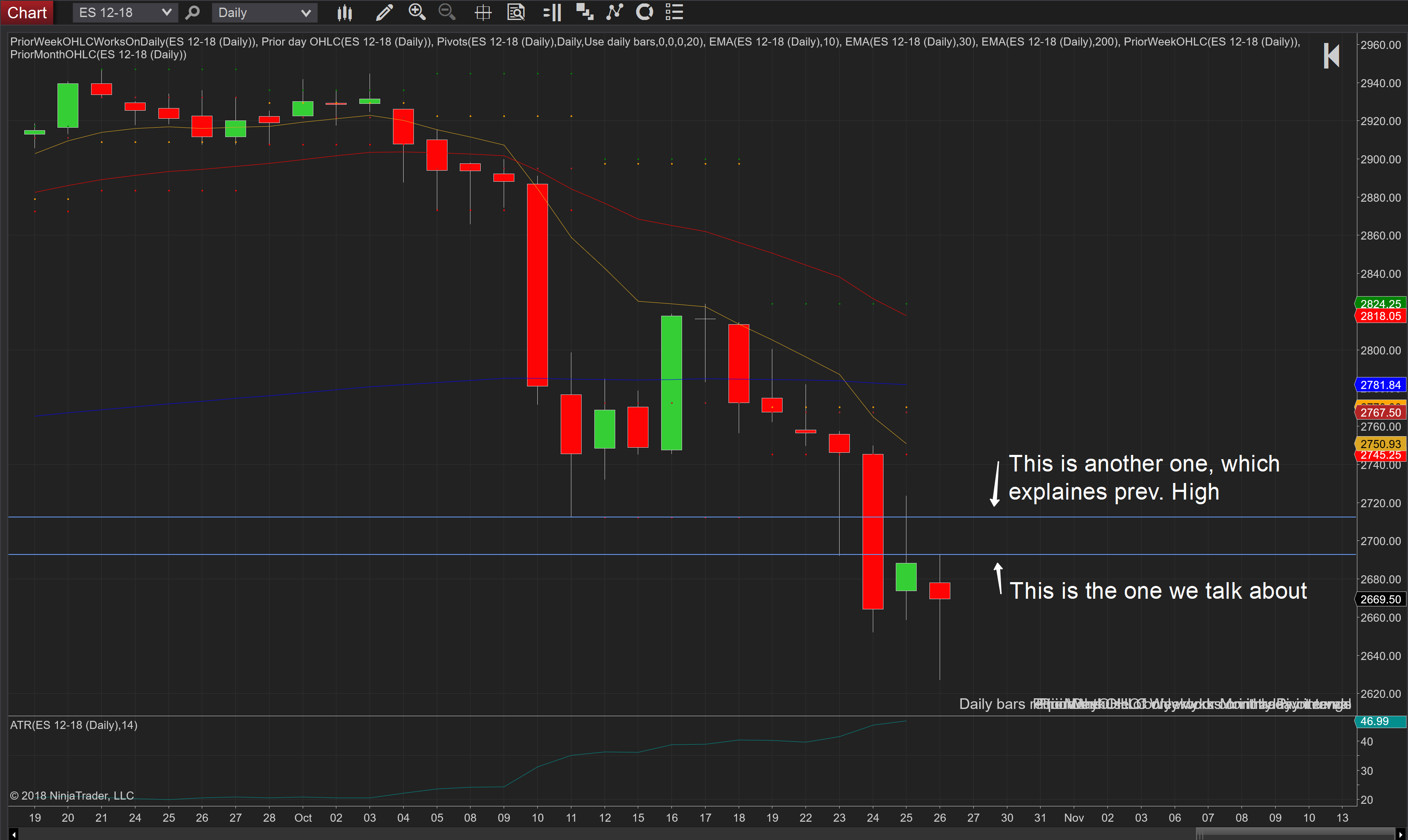Viewport: 1408px width, 840px height.
Task: Select the 2669.50 price marker
Action: [x=1380, y=599]
